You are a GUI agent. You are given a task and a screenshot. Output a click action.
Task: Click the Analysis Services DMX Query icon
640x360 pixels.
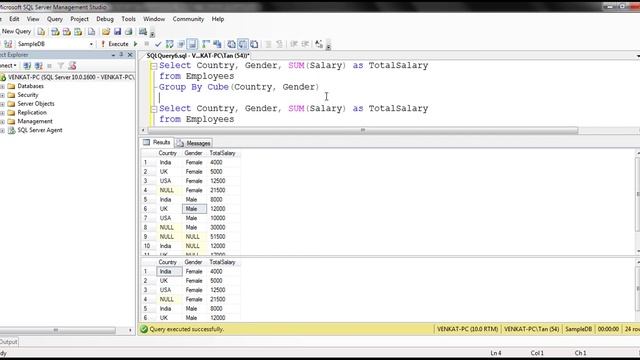[x=67, y=32]
